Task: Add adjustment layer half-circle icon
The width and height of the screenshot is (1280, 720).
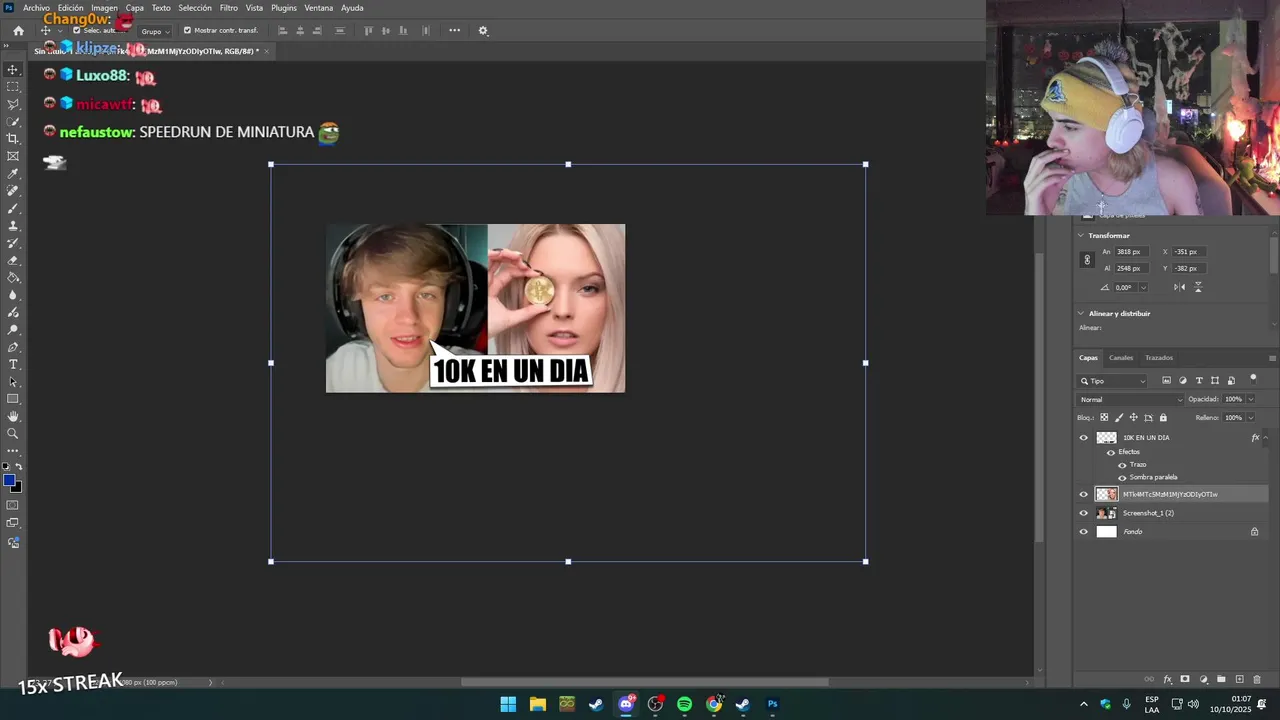Action: pos(1203,680)
